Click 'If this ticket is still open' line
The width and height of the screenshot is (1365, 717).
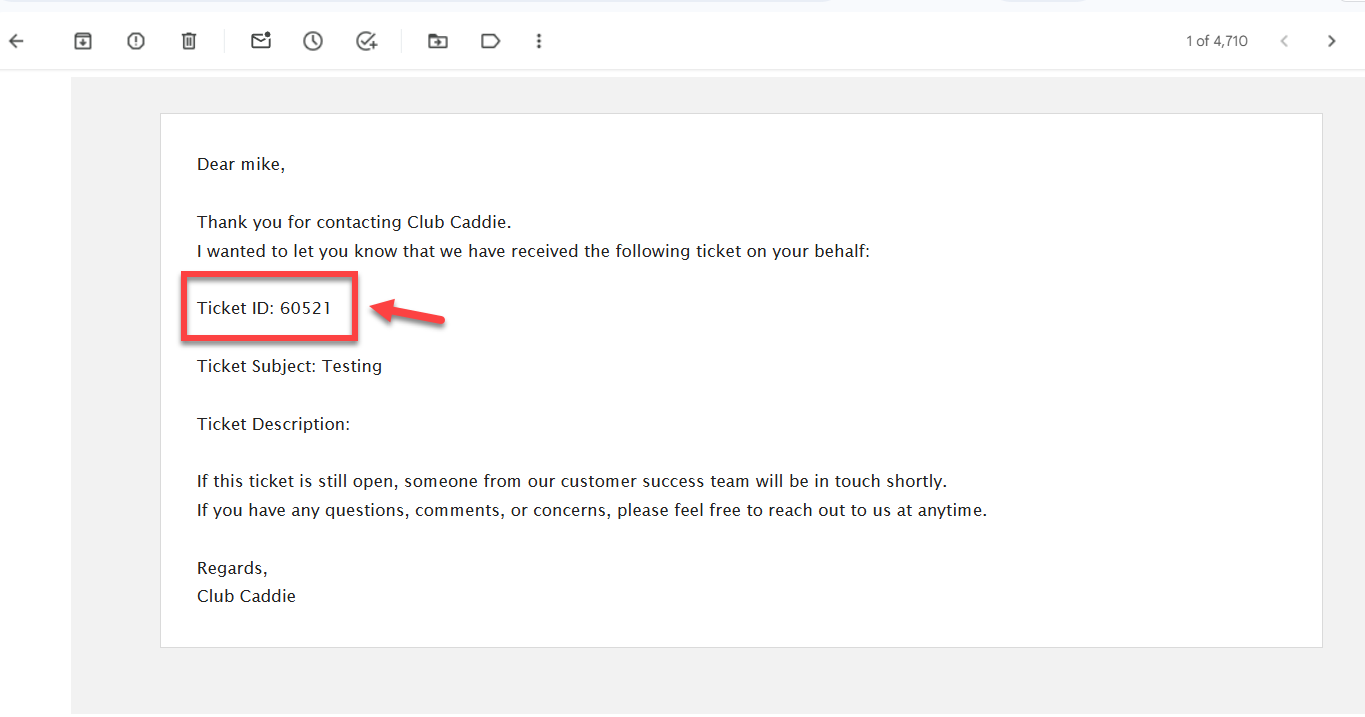pyautogui.click(x=572, y=481)
